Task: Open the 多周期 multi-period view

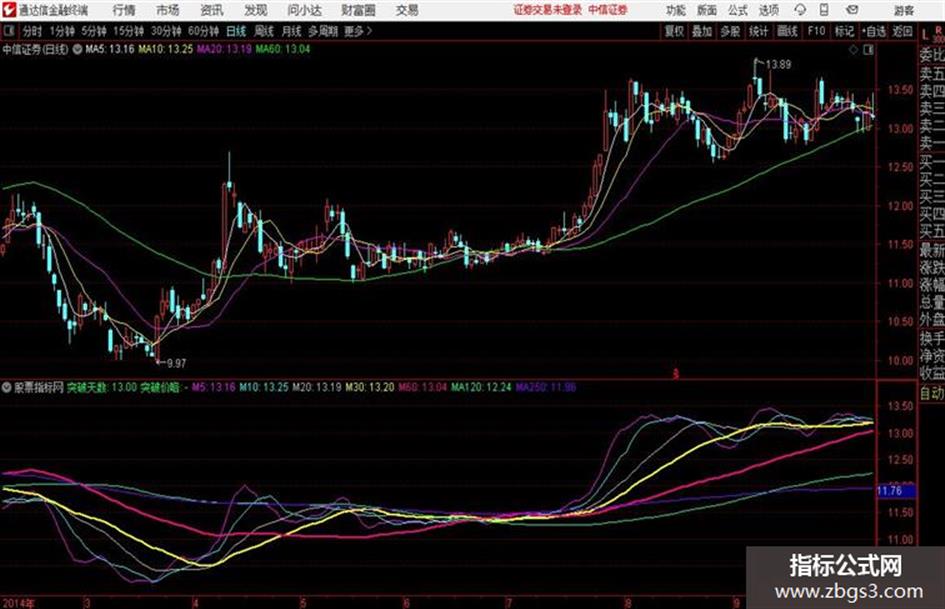Action: [x=323, y=31]
